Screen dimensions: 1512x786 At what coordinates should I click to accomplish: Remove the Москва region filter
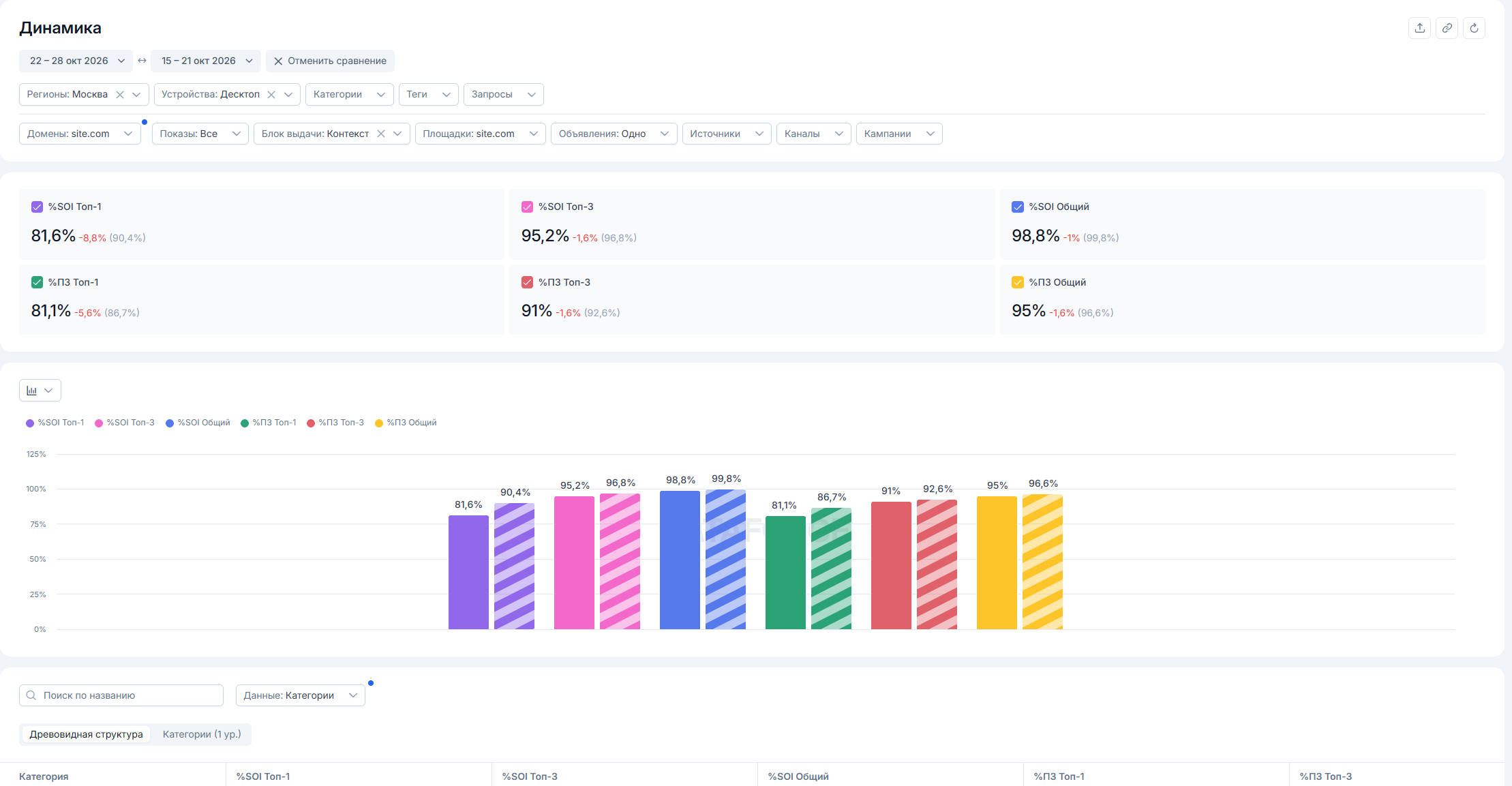click(x=120, y=95)
